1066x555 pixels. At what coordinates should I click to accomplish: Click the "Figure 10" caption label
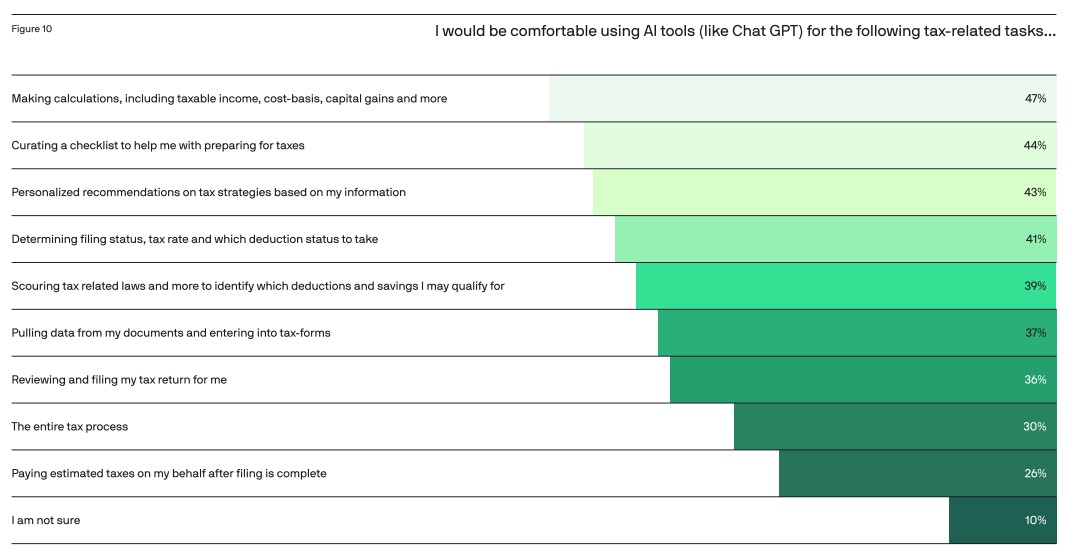(32, 29)
